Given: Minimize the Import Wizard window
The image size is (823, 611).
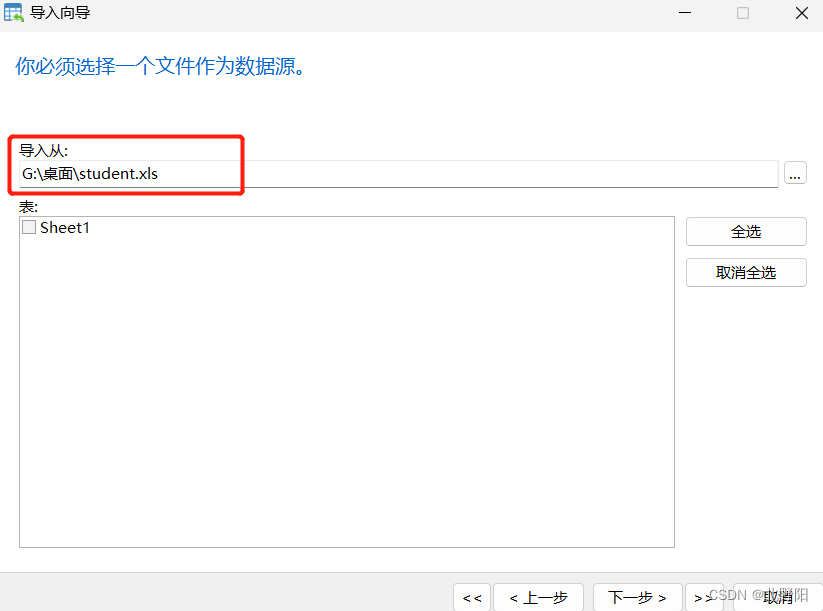Looking at the screenshot, I should pyautogui.click(x=684, y=13).
